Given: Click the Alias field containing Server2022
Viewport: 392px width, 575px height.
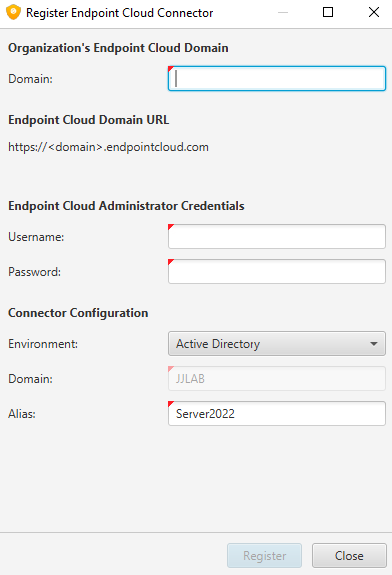Looking at the screenshot, I should (x=277, y=414).
